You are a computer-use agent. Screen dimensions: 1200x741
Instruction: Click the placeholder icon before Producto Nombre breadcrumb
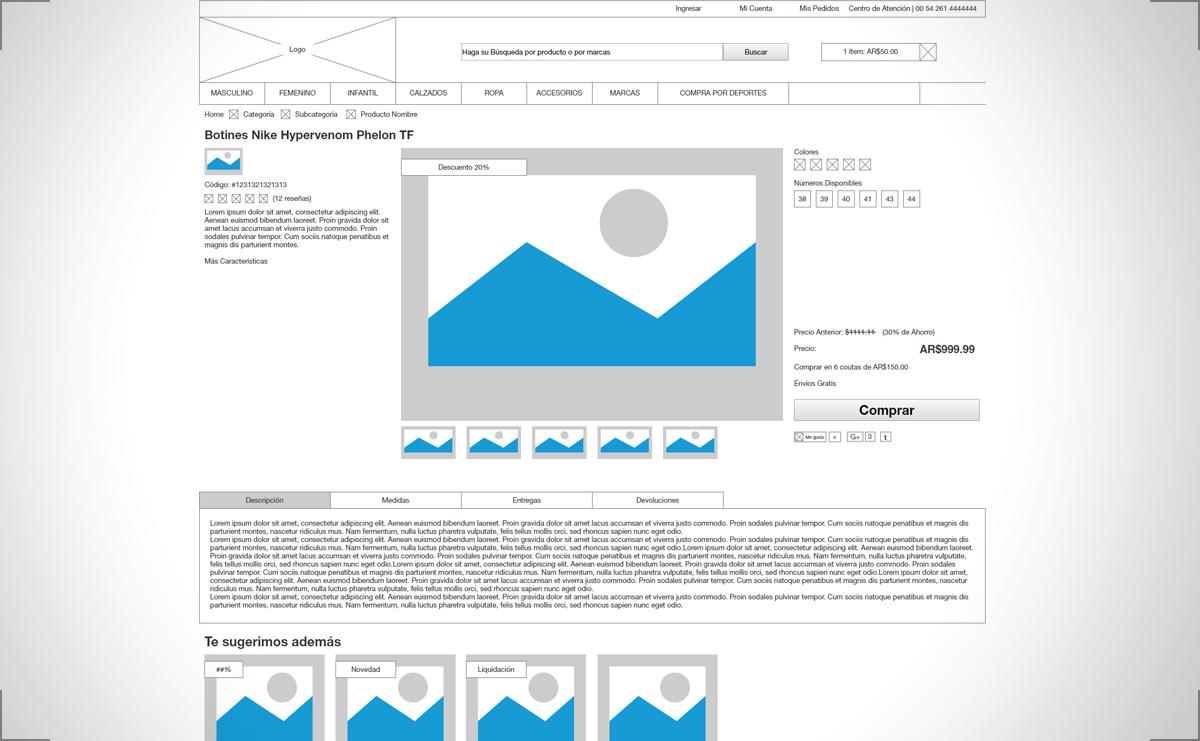(x=351, y=114)
